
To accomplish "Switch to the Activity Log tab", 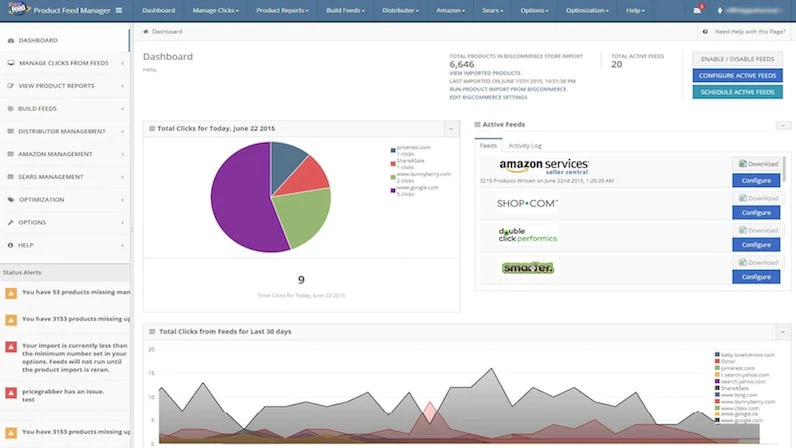I will [525, 146].
